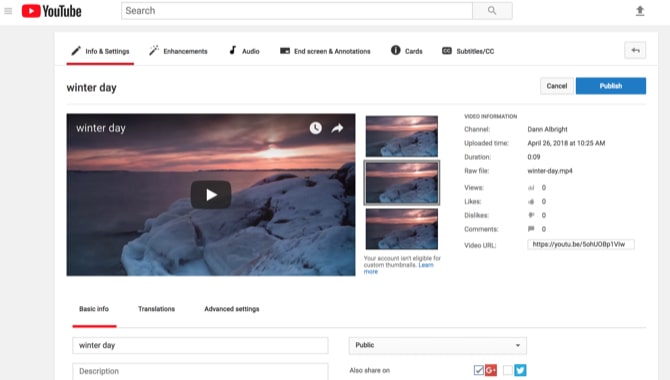
Task: Open the hamburger guide menu
Action: pos(8,11)
